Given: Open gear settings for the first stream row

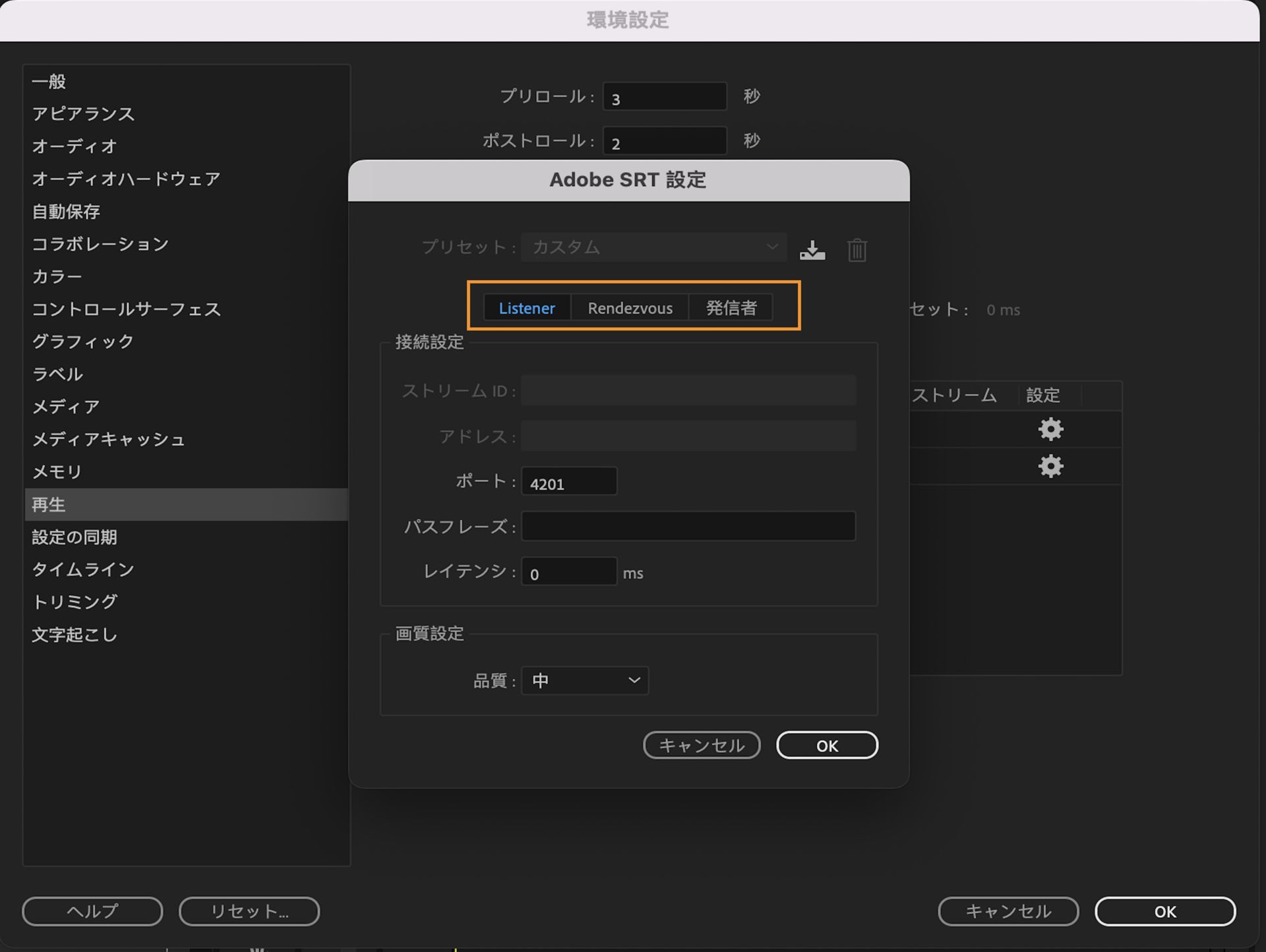Looking at the screenshot, I should coord(1050,429).
